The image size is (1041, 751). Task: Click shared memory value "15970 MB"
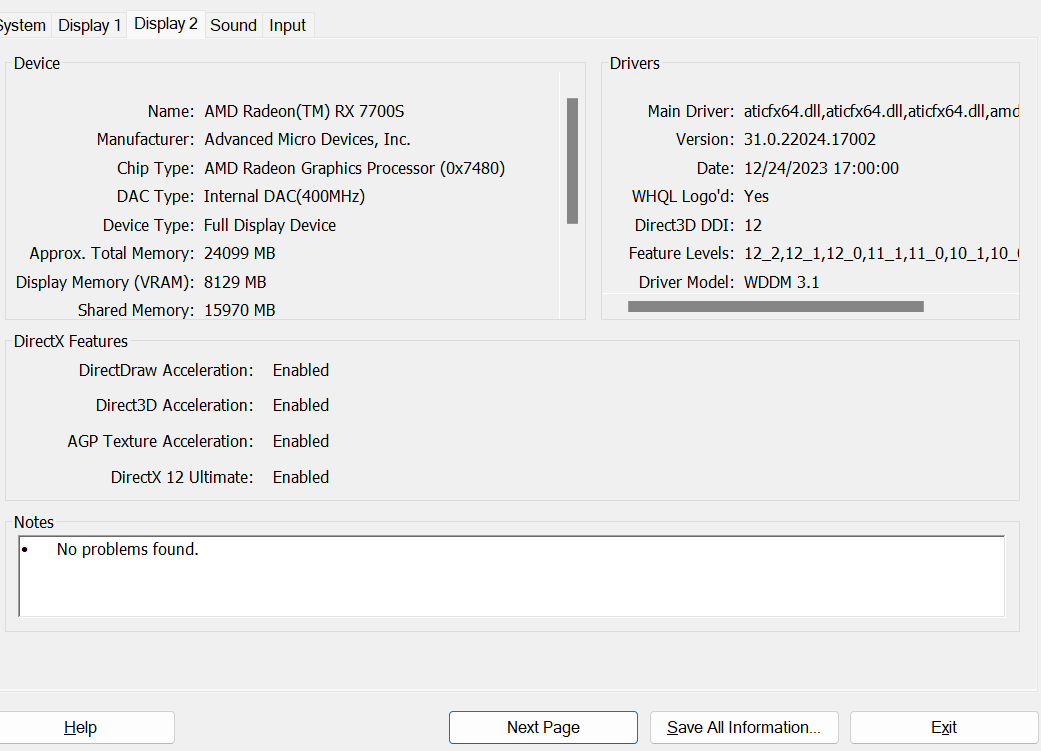[x=240, y=310]
